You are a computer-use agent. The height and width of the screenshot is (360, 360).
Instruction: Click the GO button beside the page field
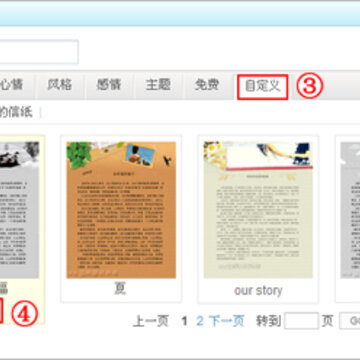[x=350, y=321]
